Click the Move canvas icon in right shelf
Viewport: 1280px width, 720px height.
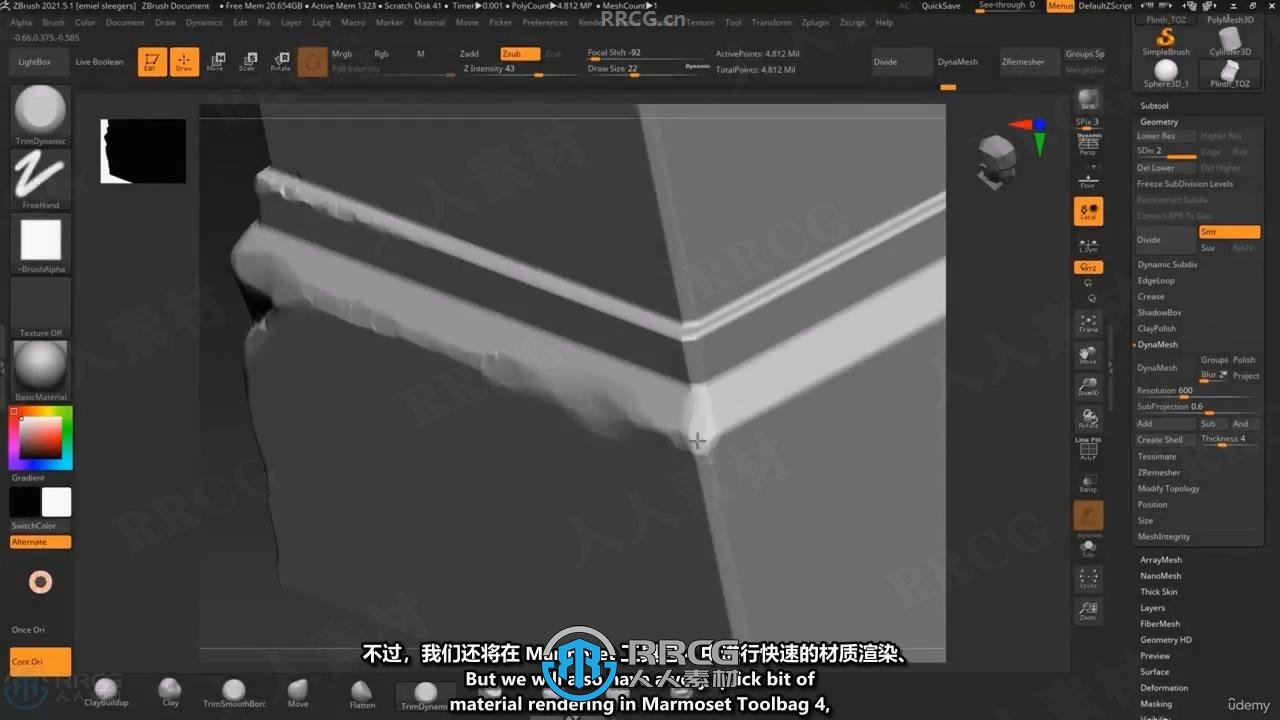1088,355
